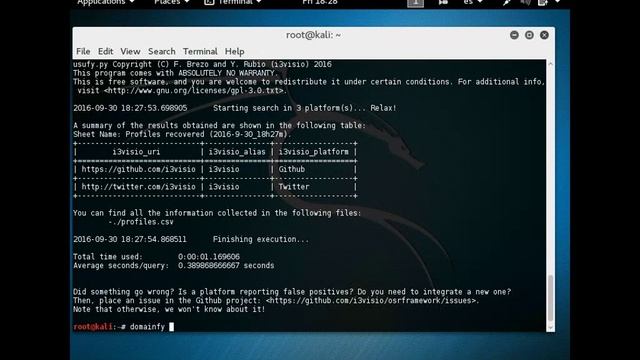Click the gnu.org gpl-3.0.txt license URL
Viewport: 640px width, 360px height.
pos(195,91)
